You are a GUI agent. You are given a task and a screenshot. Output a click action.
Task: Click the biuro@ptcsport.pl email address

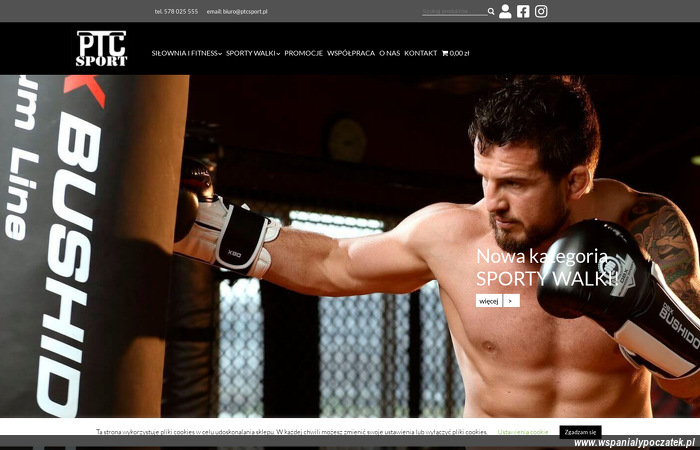(245, 12)
